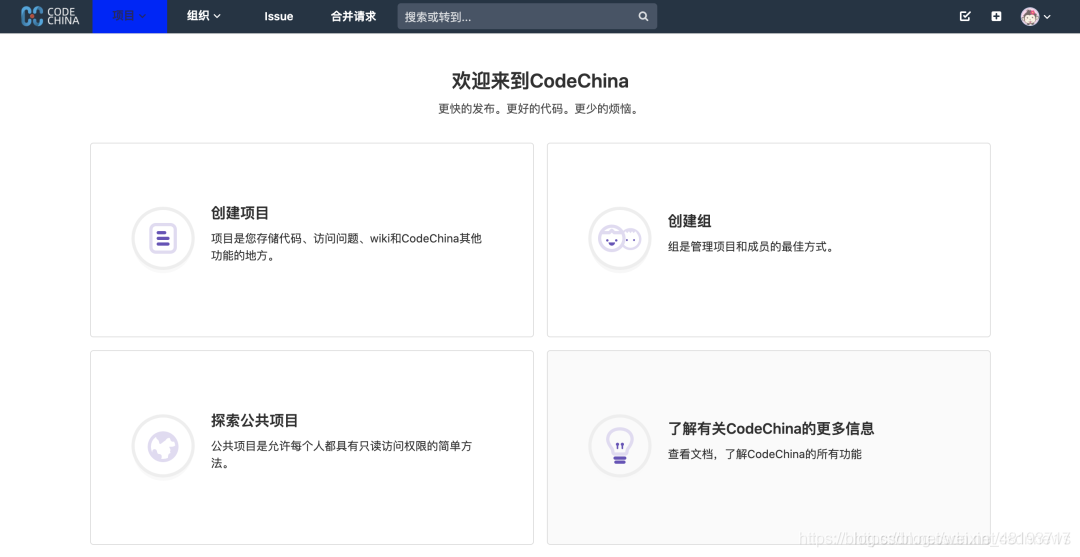This screenshot has width=1080, height=557.
Task: Click the CodeChina logo
Action: 50,16
